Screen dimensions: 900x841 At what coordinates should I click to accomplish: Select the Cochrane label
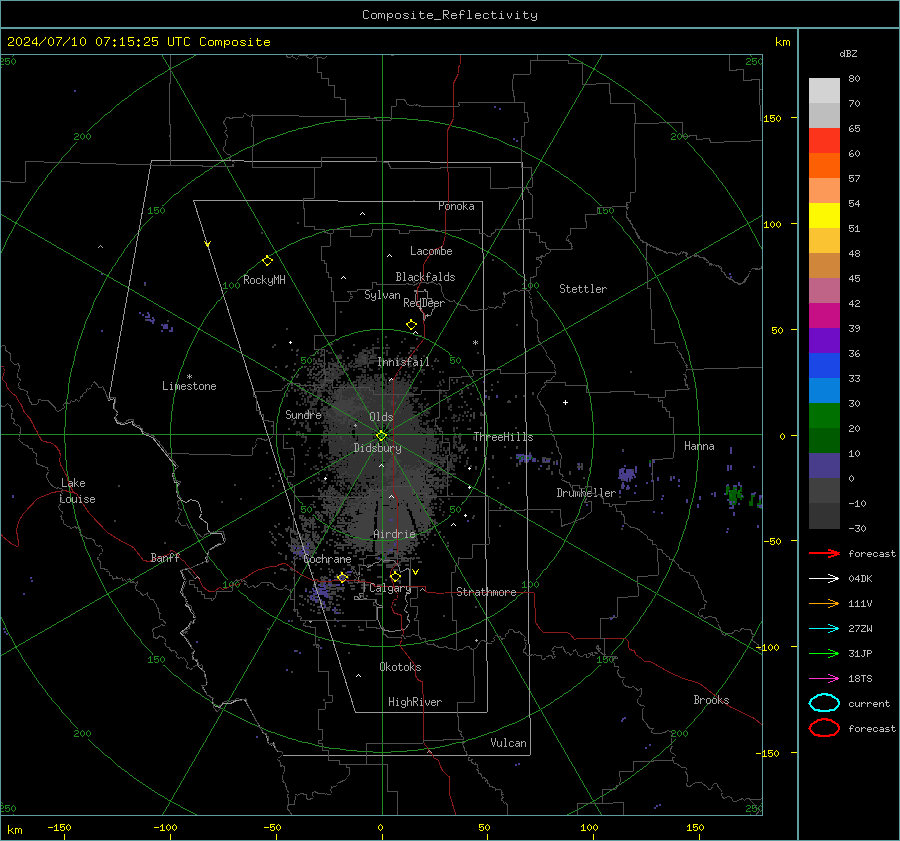coord(327,559)
